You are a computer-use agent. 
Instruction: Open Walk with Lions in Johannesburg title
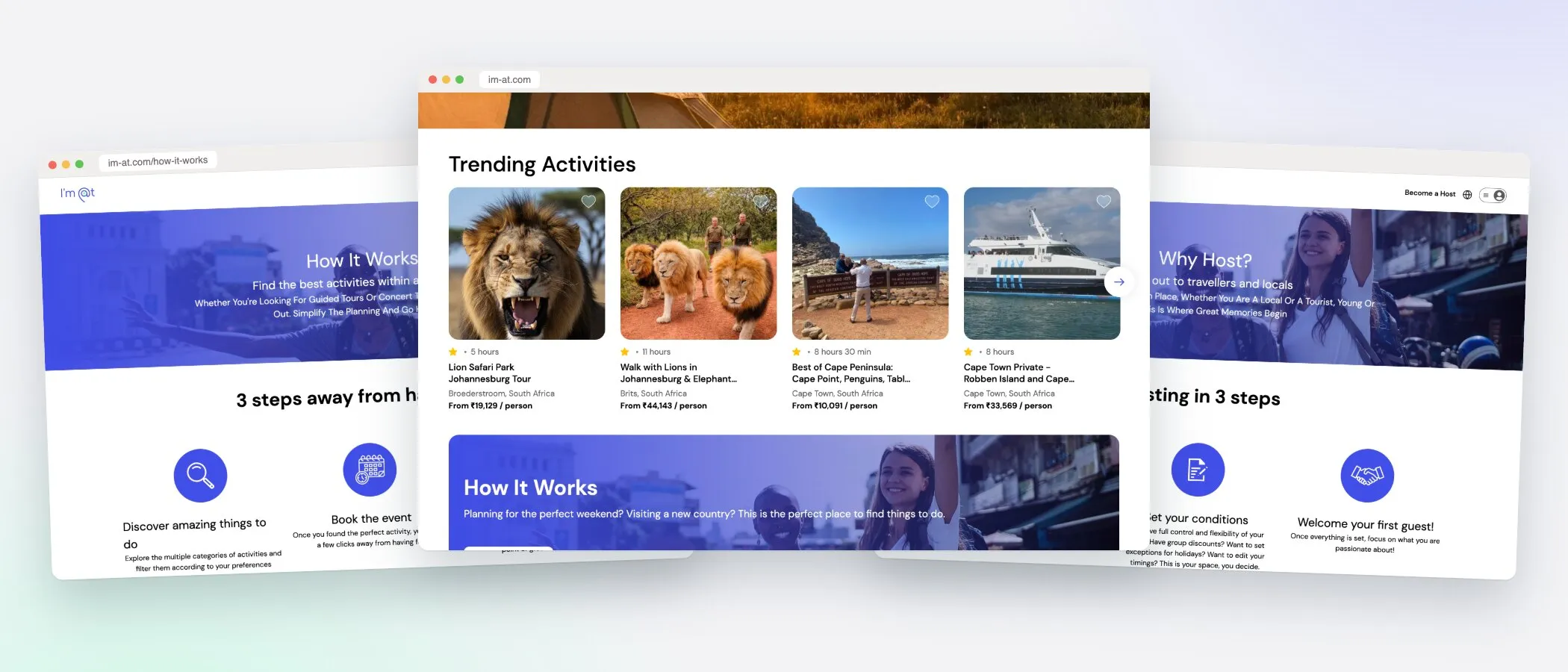(x=678, y=373)
